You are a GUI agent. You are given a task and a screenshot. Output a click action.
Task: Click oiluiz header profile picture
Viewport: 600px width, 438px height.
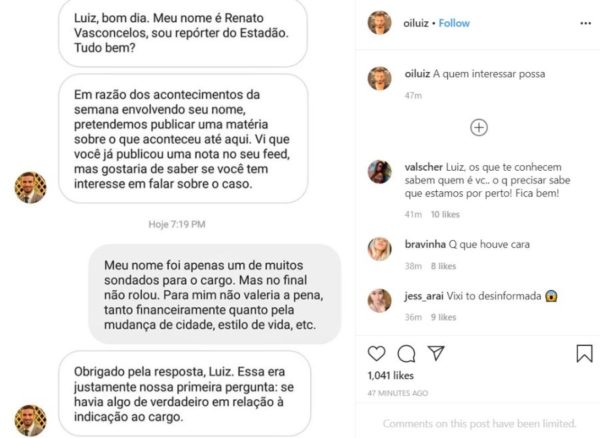(380, 23)
